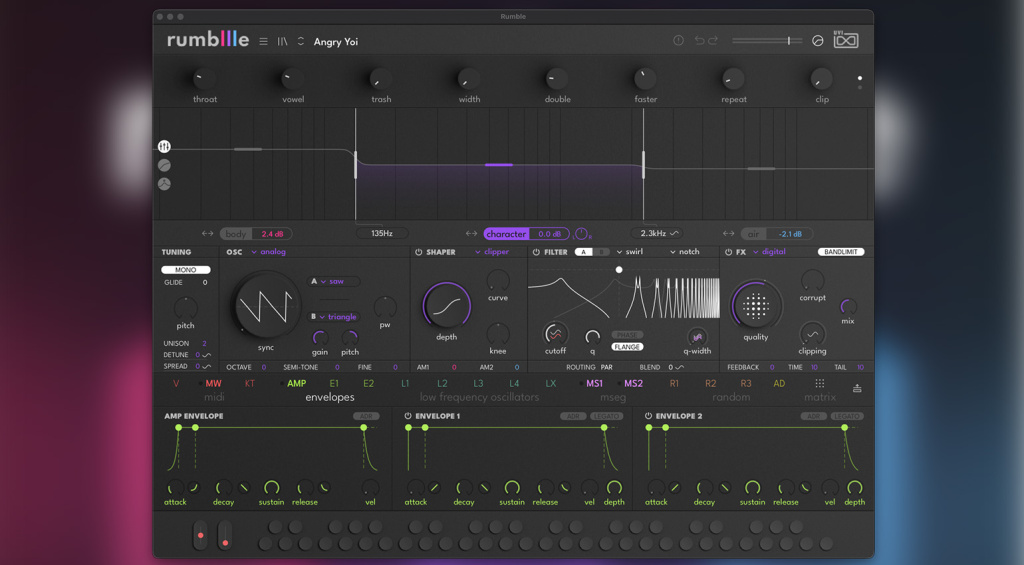The image size is (1024, 565).
Task: Toggle the SHAPER power button
Action: click(419, 252)
